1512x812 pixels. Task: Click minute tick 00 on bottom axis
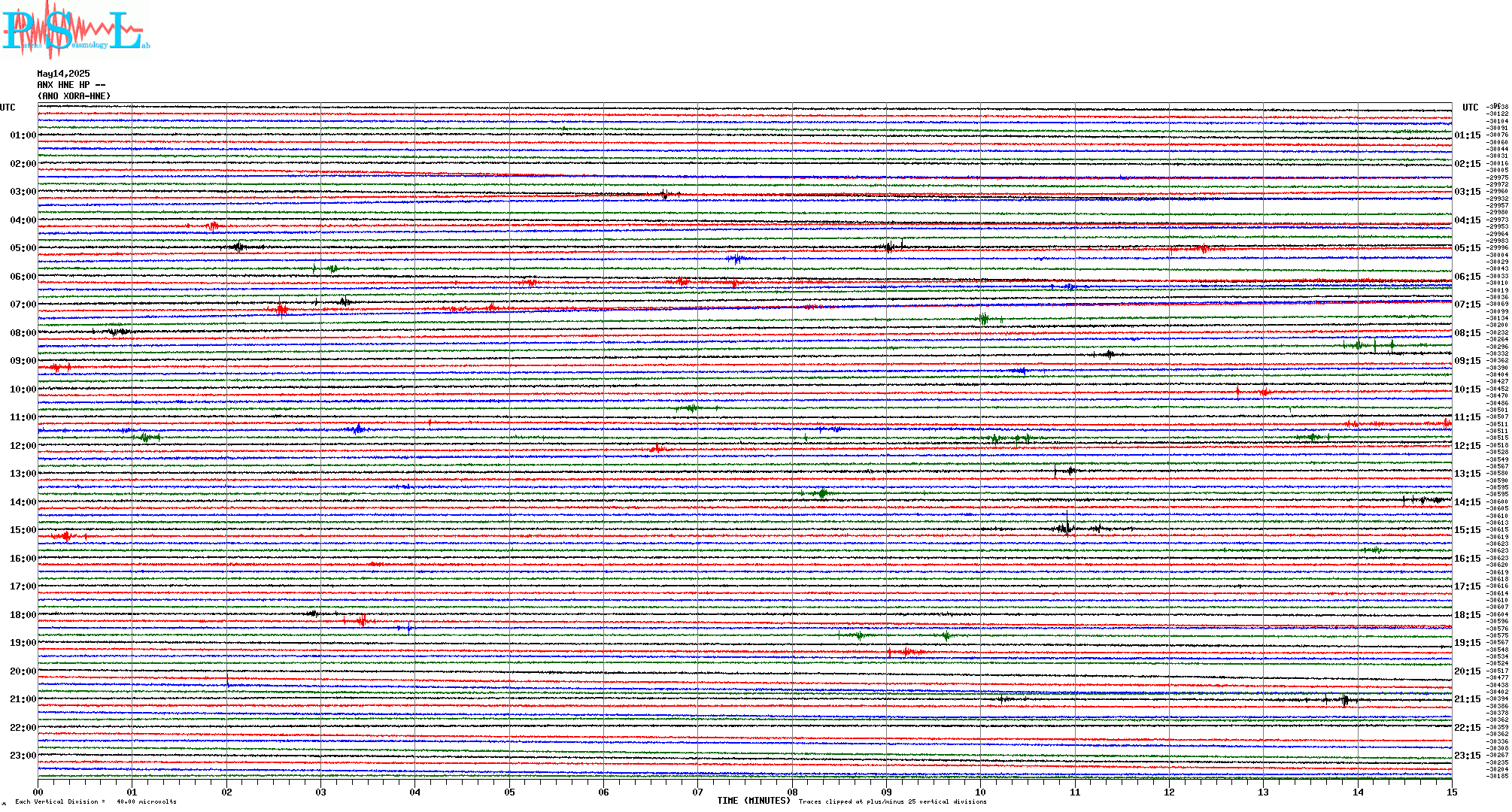[38, 792]
